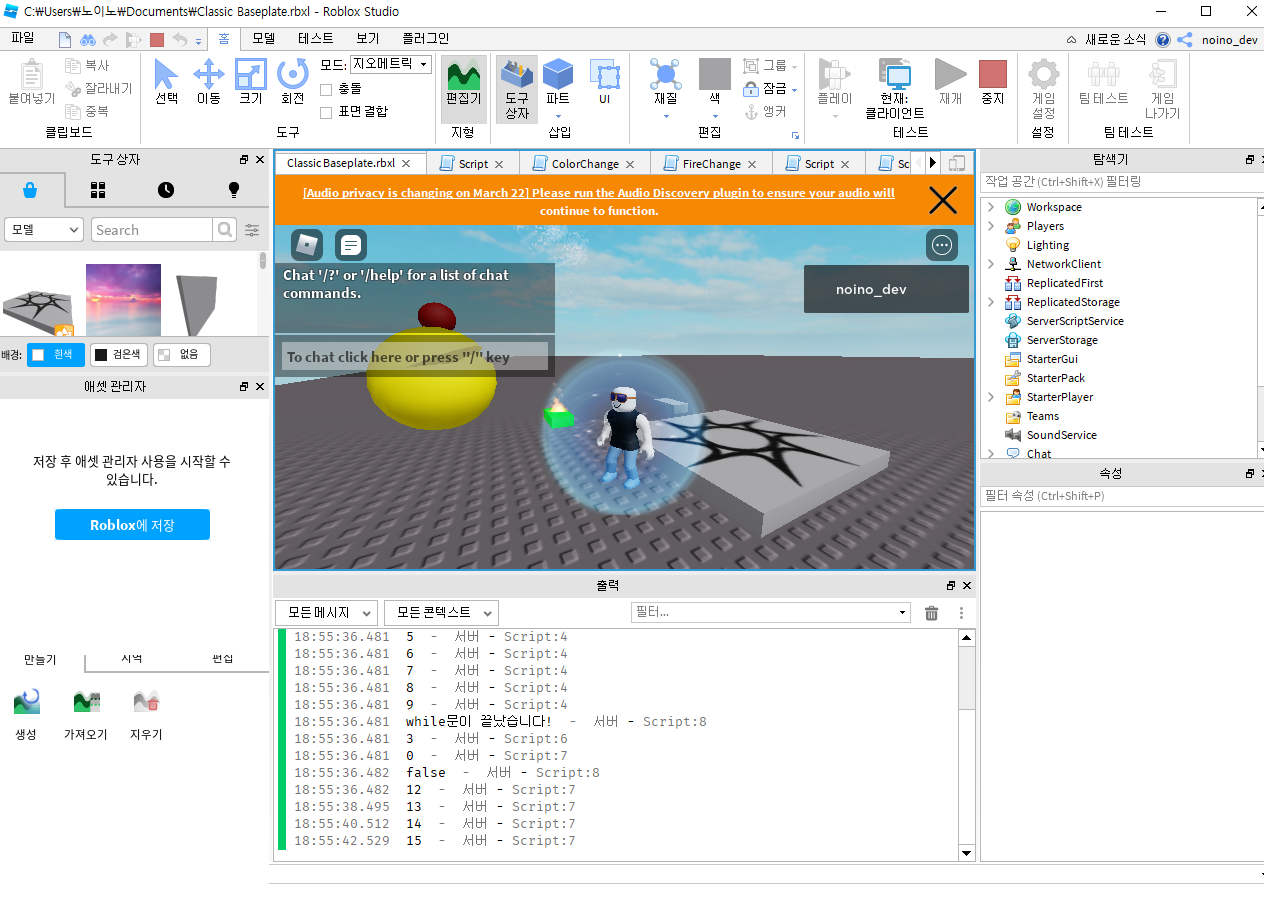Switch to the 플러그인 ribbon tab

click(426, 38)
